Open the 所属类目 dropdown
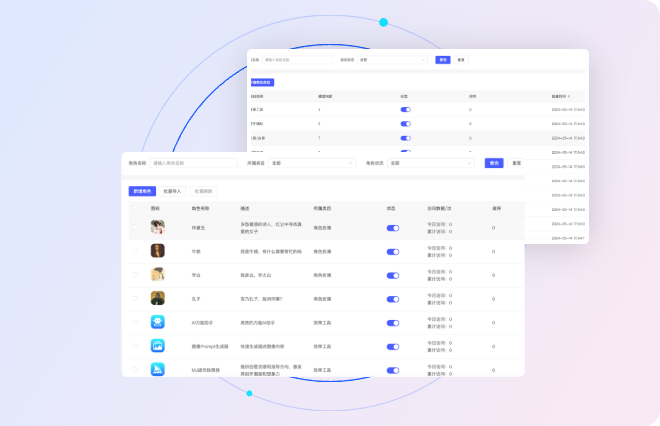This screenshot has height=426, width=660. [312, 163]
